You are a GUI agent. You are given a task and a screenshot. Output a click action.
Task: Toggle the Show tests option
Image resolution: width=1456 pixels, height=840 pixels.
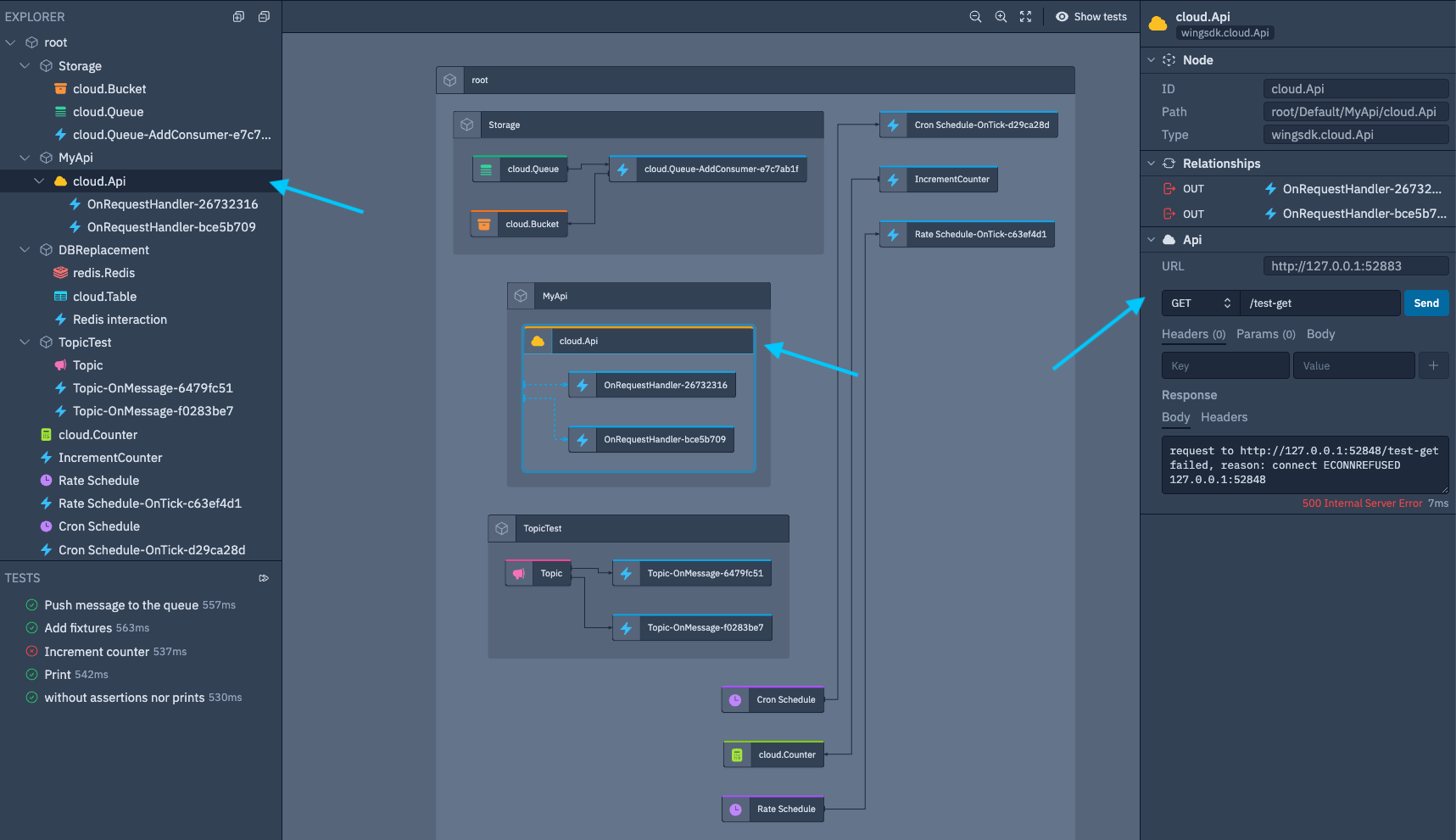coord(1091,16)
